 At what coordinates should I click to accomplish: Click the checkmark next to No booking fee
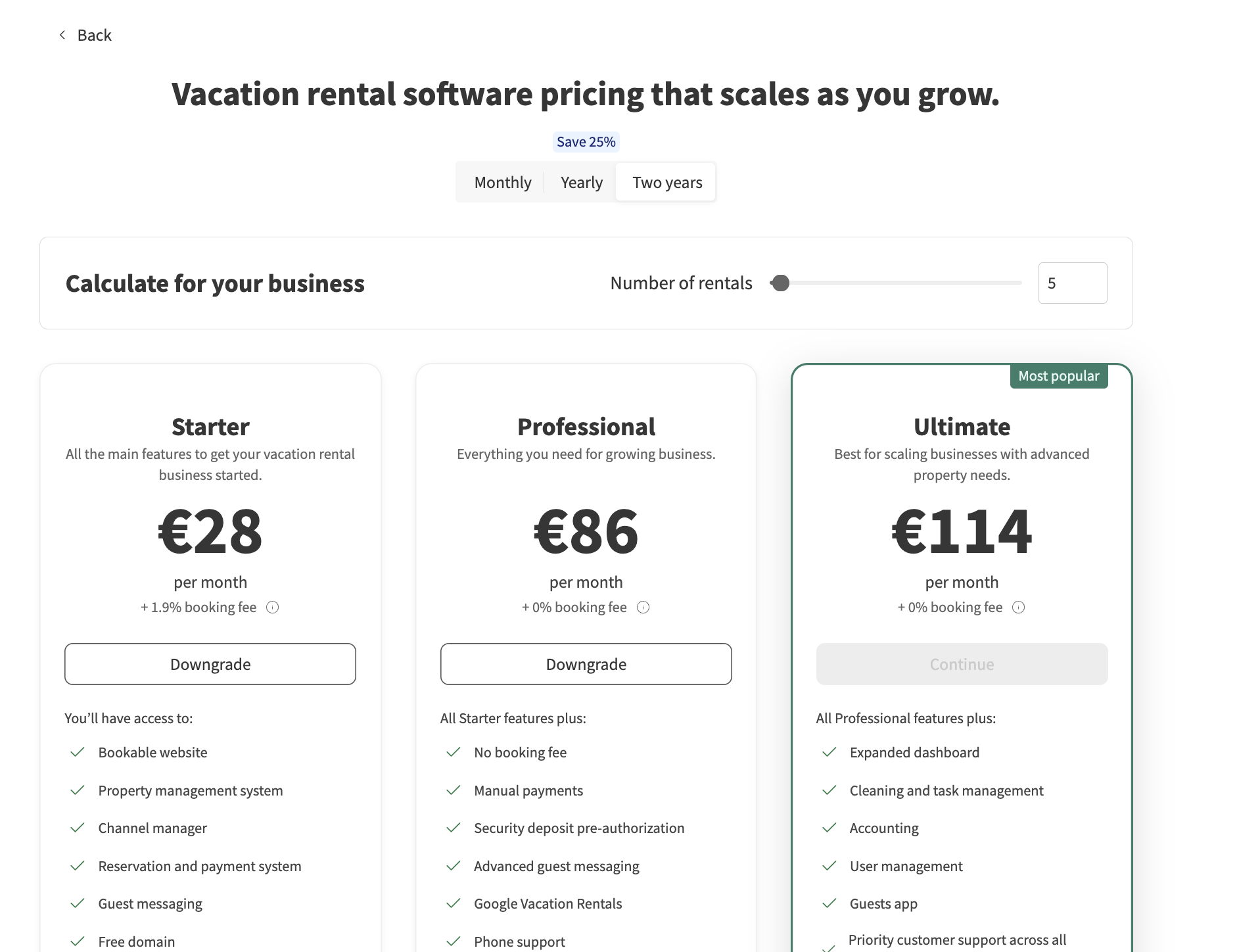click(454, 752)
